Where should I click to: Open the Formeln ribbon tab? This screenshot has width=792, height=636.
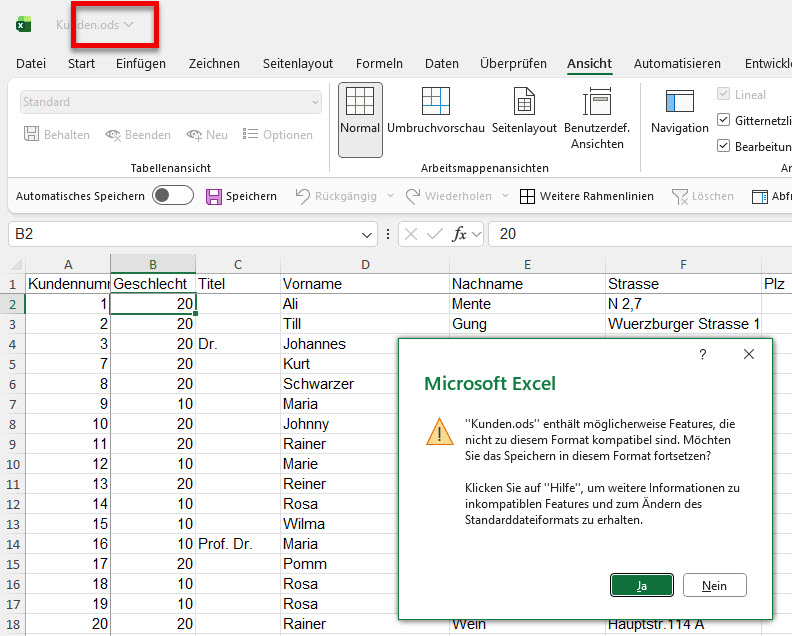379,63
